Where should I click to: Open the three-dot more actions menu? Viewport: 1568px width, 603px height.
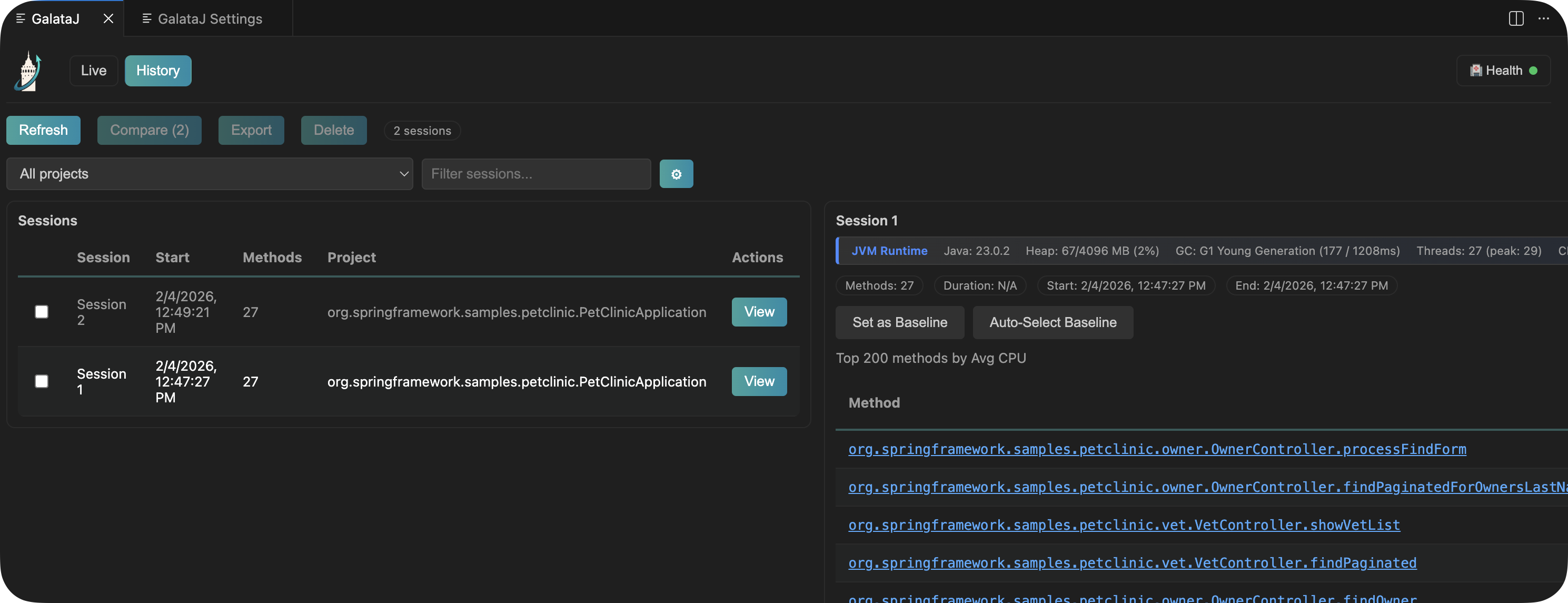point(1544,18)
